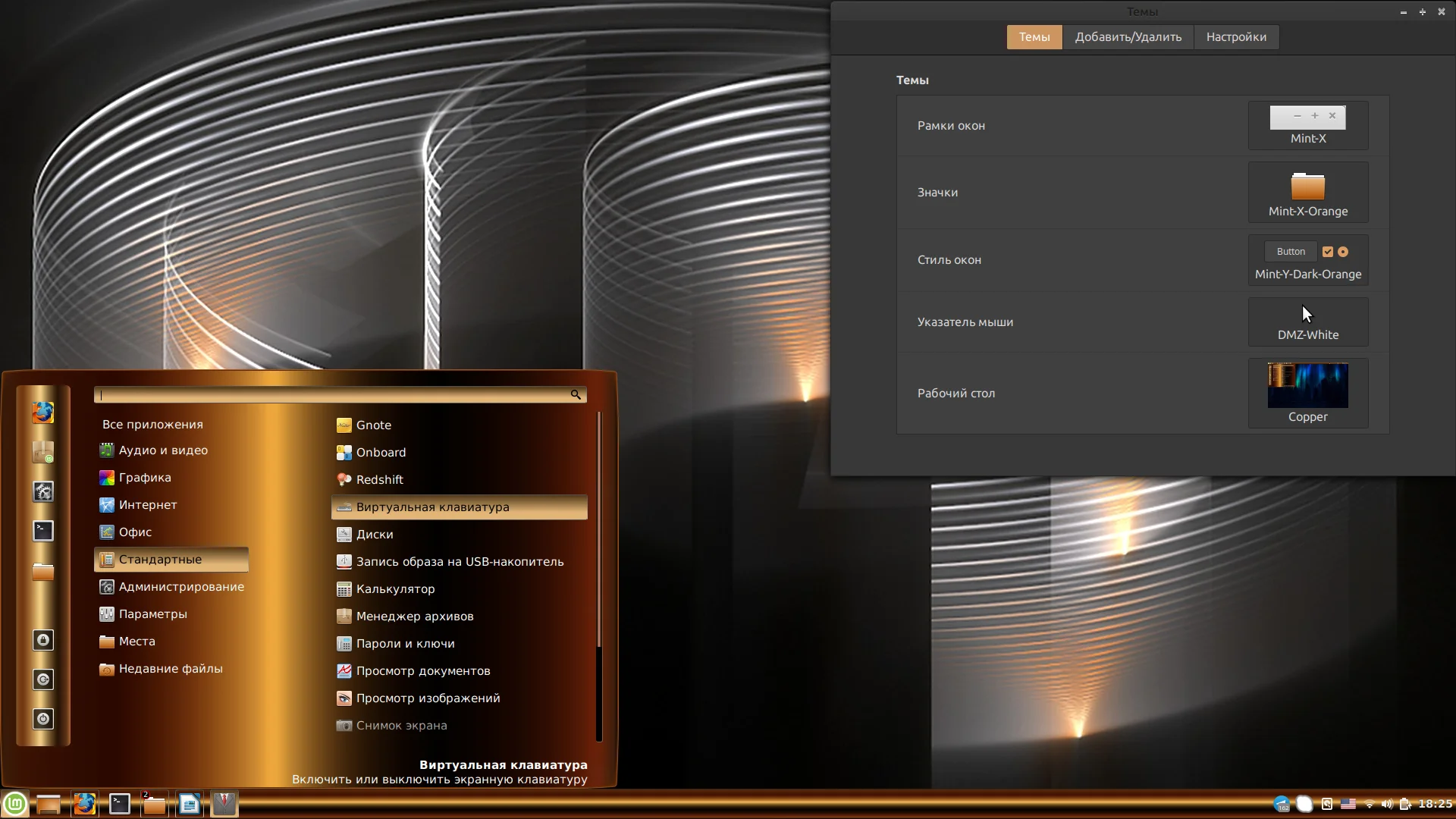Switch to the Добавить/Удалить tab
The height and width of the screenshot is (819, 1456).
pos(1128,37)
